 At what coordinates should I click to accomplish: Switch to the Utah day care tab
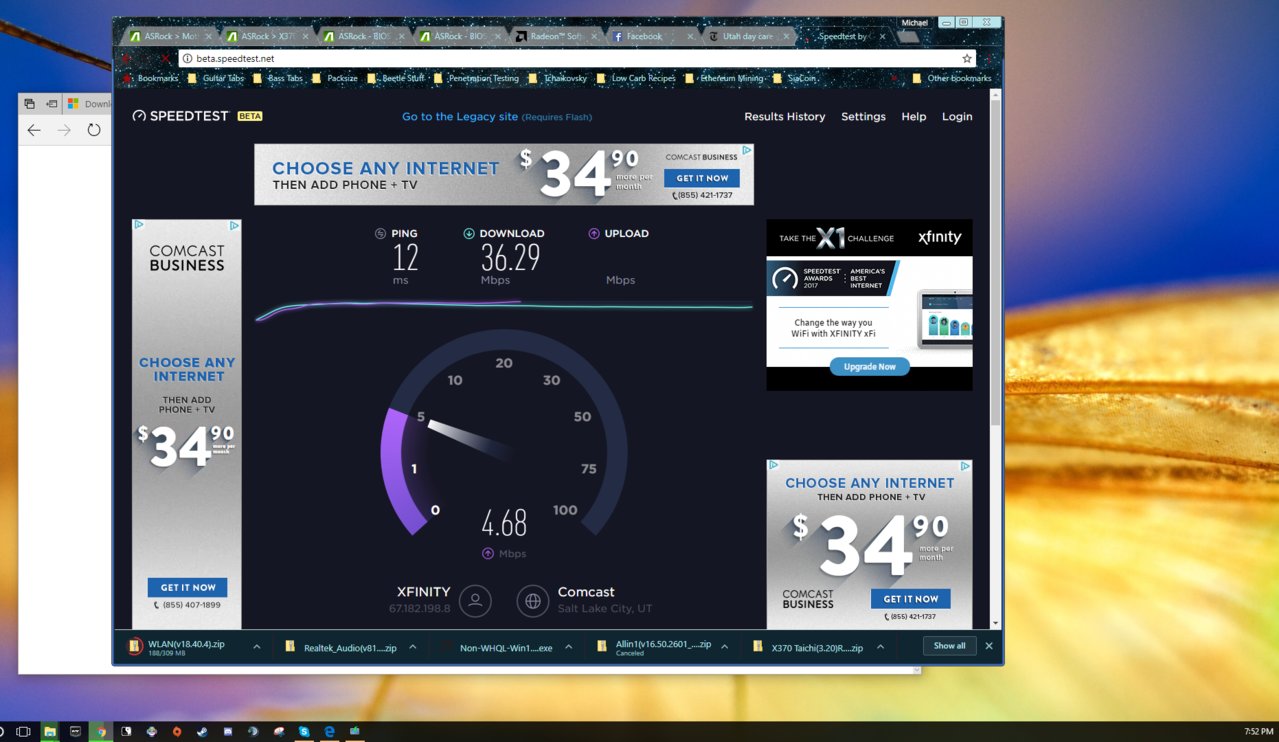[747, 36]
